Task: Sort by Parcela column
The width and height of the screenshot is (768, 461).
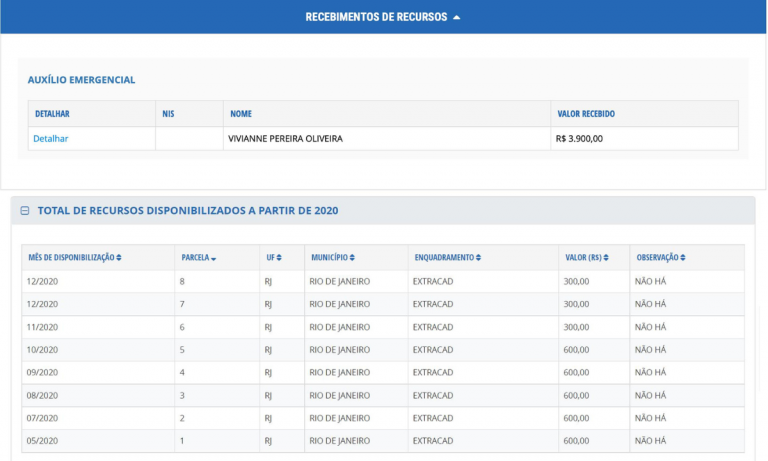Action: 198,258
